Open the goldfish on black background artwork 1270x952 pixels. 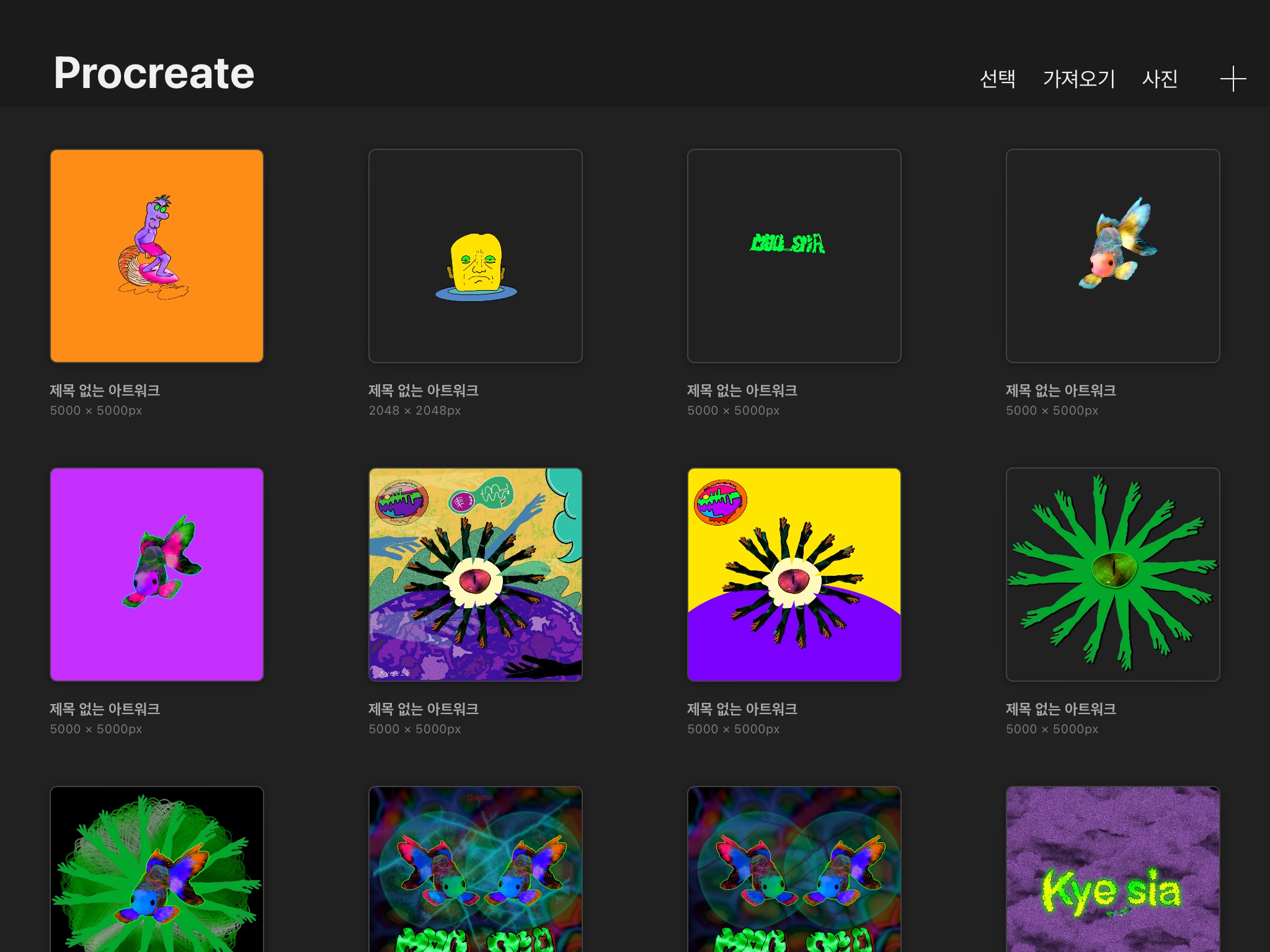tap(1112, 255)
